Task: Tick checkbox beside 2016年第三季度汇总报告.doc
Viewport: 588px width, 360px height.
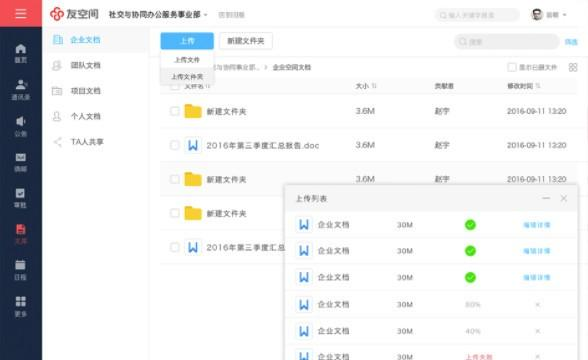Action: 174,145
